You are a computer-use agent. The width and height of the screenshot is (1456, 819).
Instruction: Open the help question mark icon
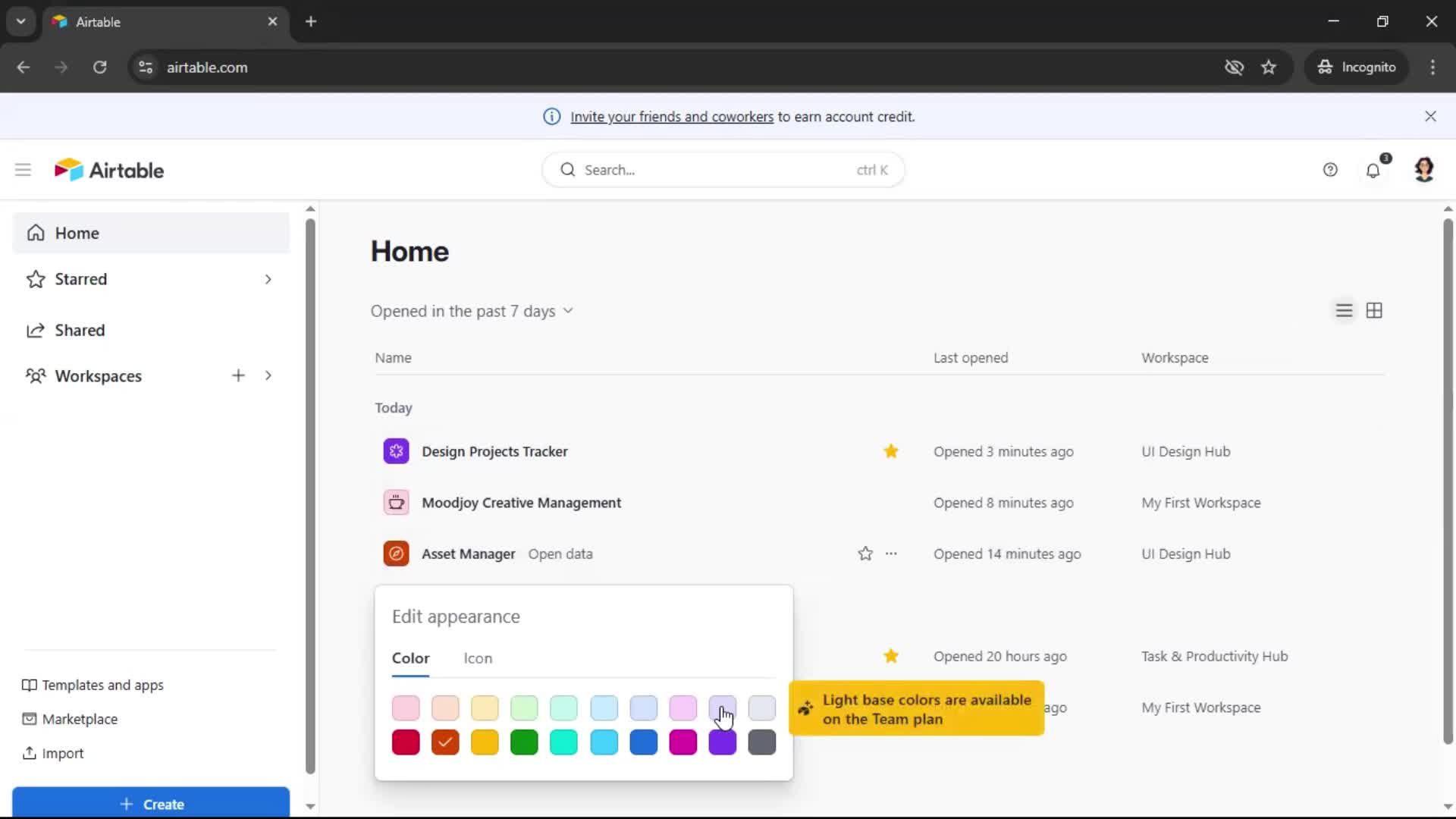click(x=1330, y=170)
